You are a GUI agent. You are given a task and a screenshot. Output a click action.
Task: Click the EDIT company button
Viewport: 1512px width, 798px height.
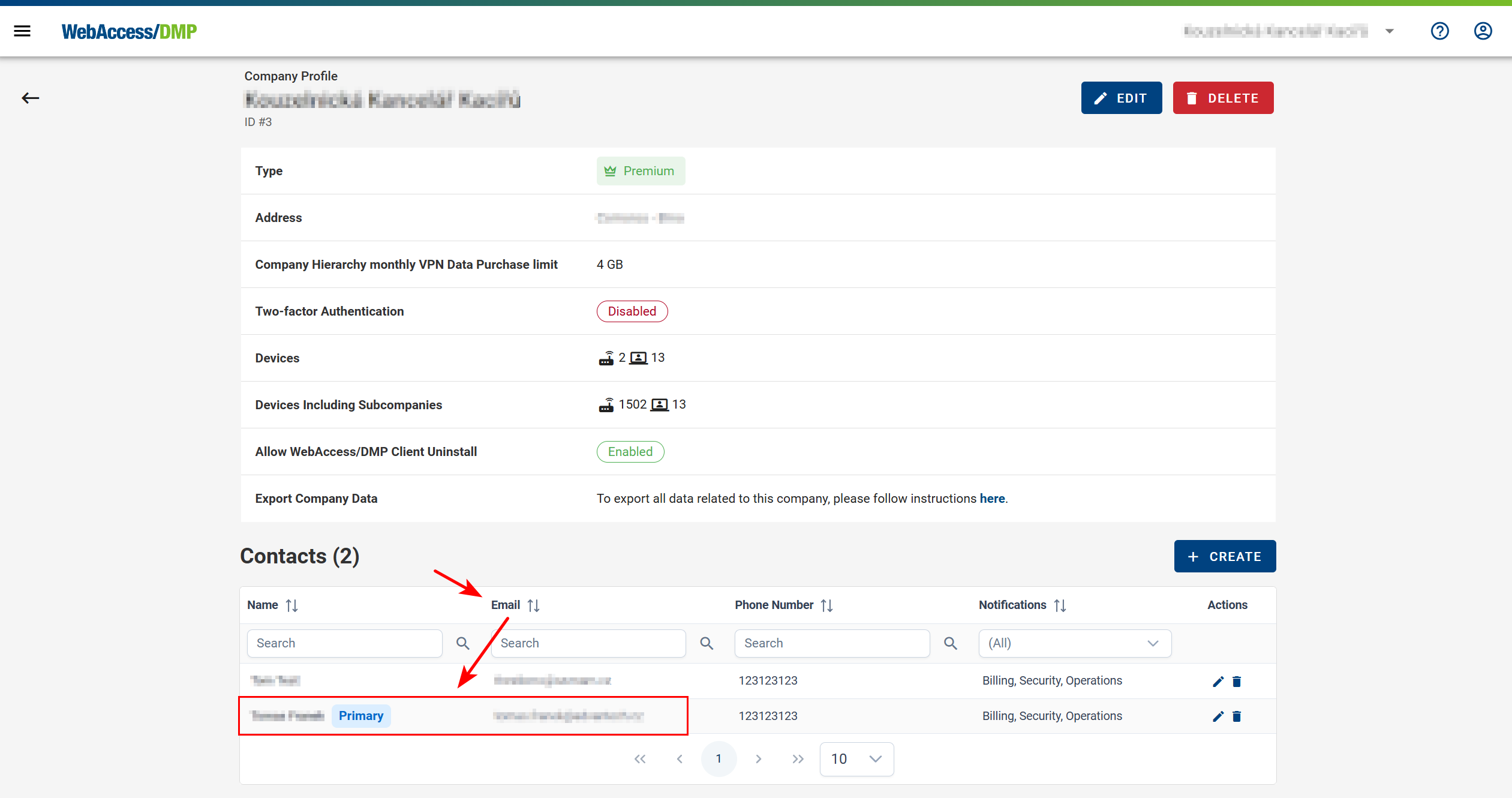(x=1121, y=98)
